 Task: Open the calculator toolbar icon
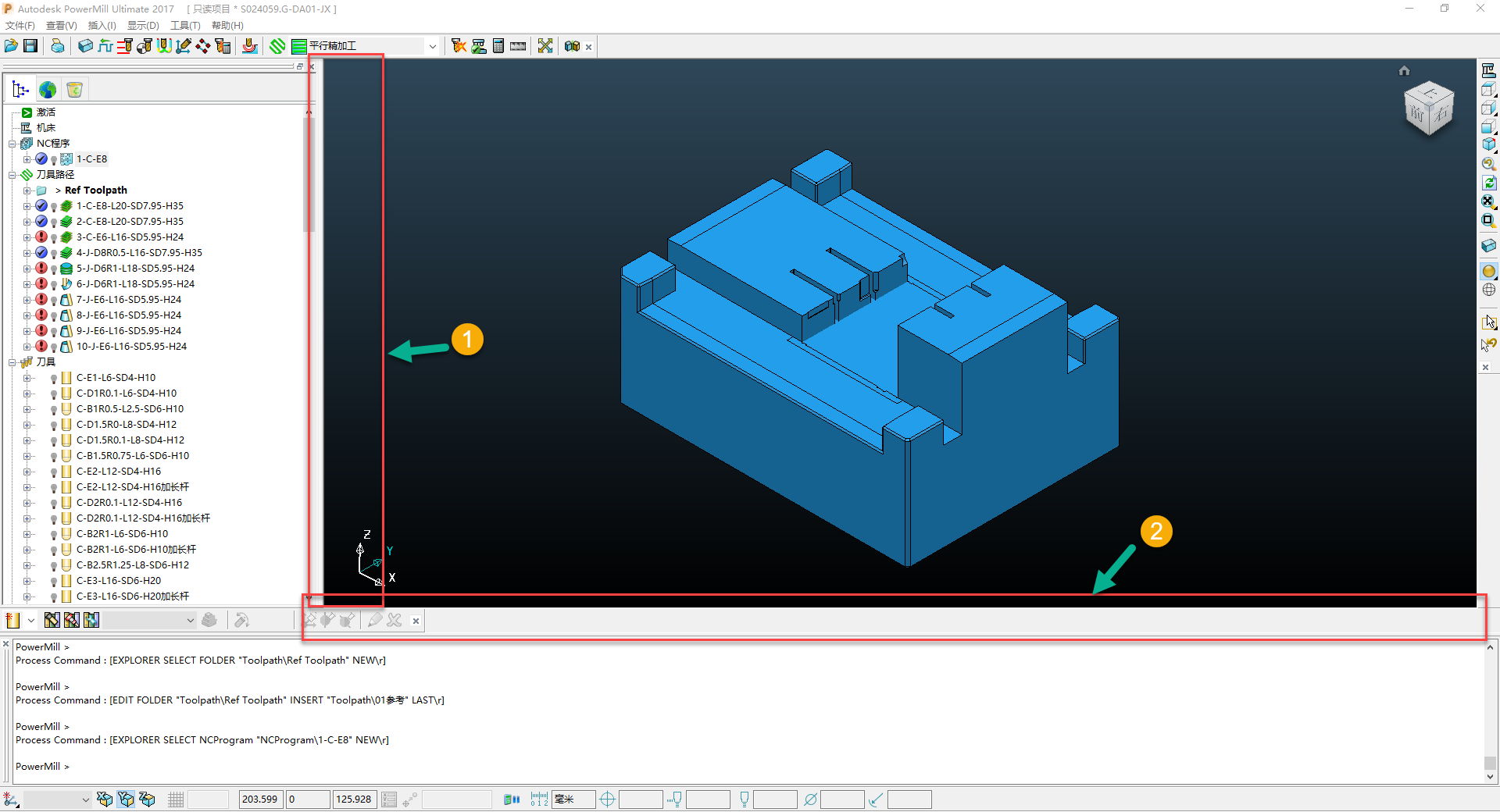pos(498,46)
